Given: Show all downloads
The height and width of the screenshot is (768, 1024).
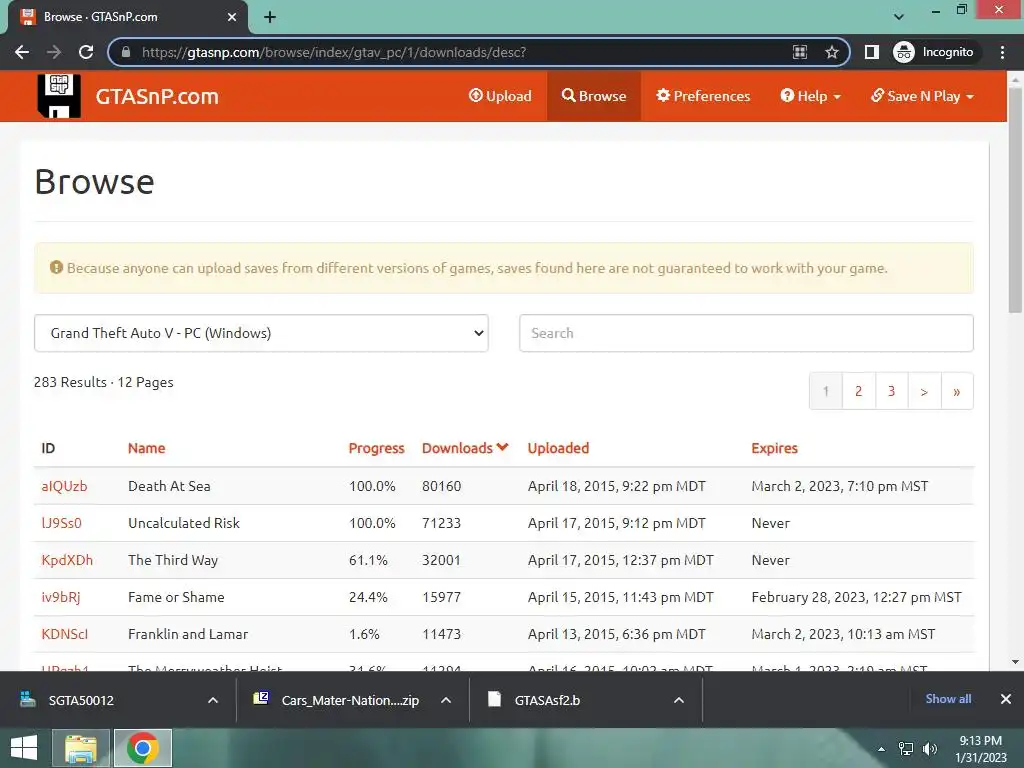Looking at the screenshot, I should point(948,699).
